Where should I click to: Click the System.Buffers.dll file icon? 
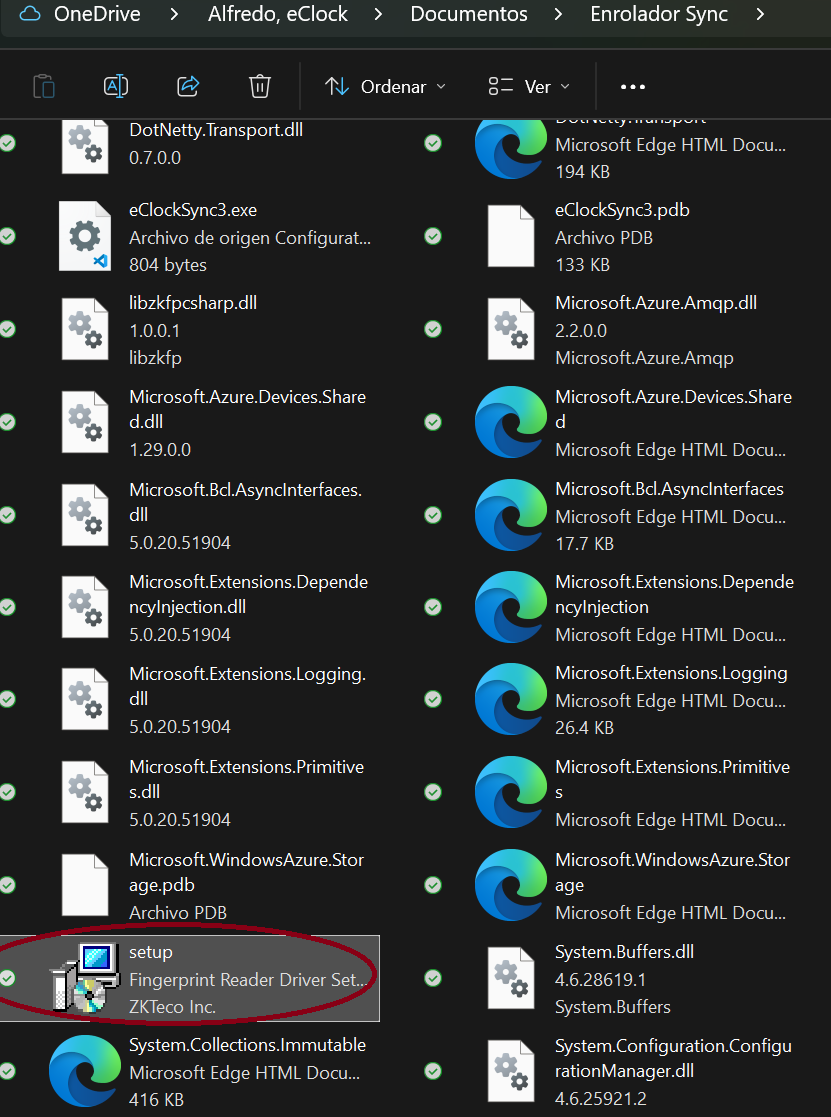[511, 977]
